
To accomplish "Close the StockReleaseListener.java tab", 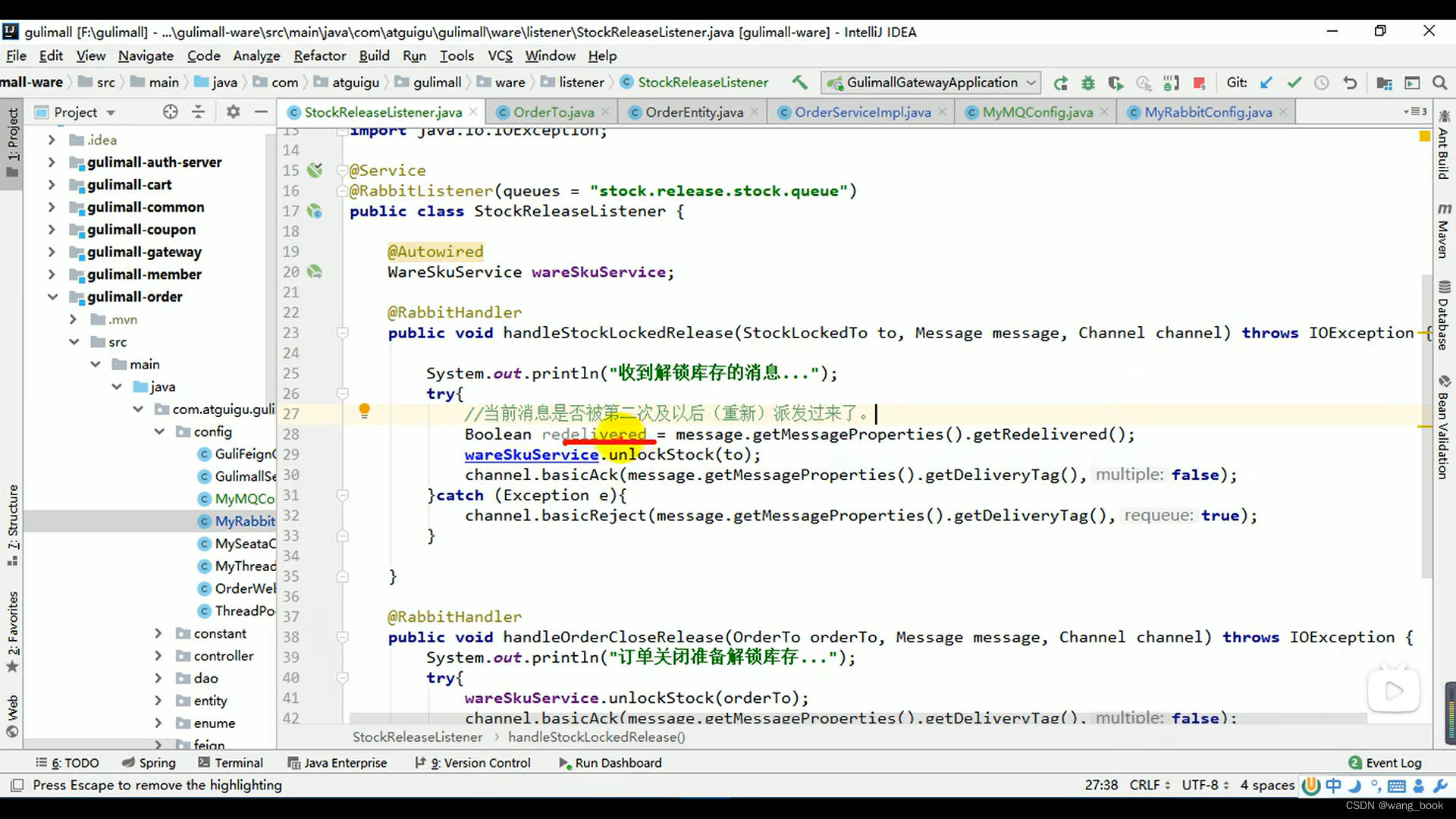I will pyautogui.click(x=474, y=111).
